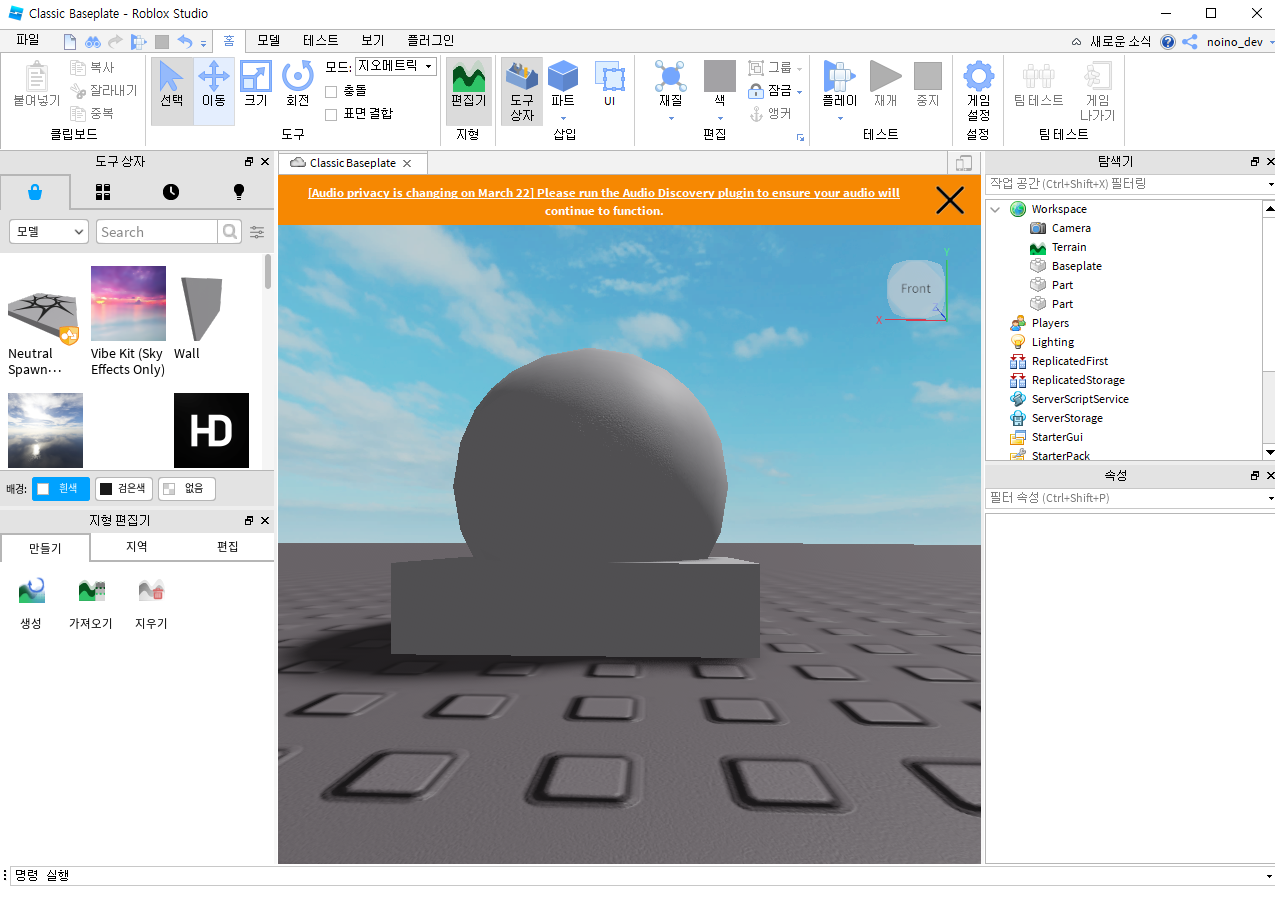Open the 모델 category dropdown in toolbox
This screenshot has width=1275, height=911.
coord(49,232)
